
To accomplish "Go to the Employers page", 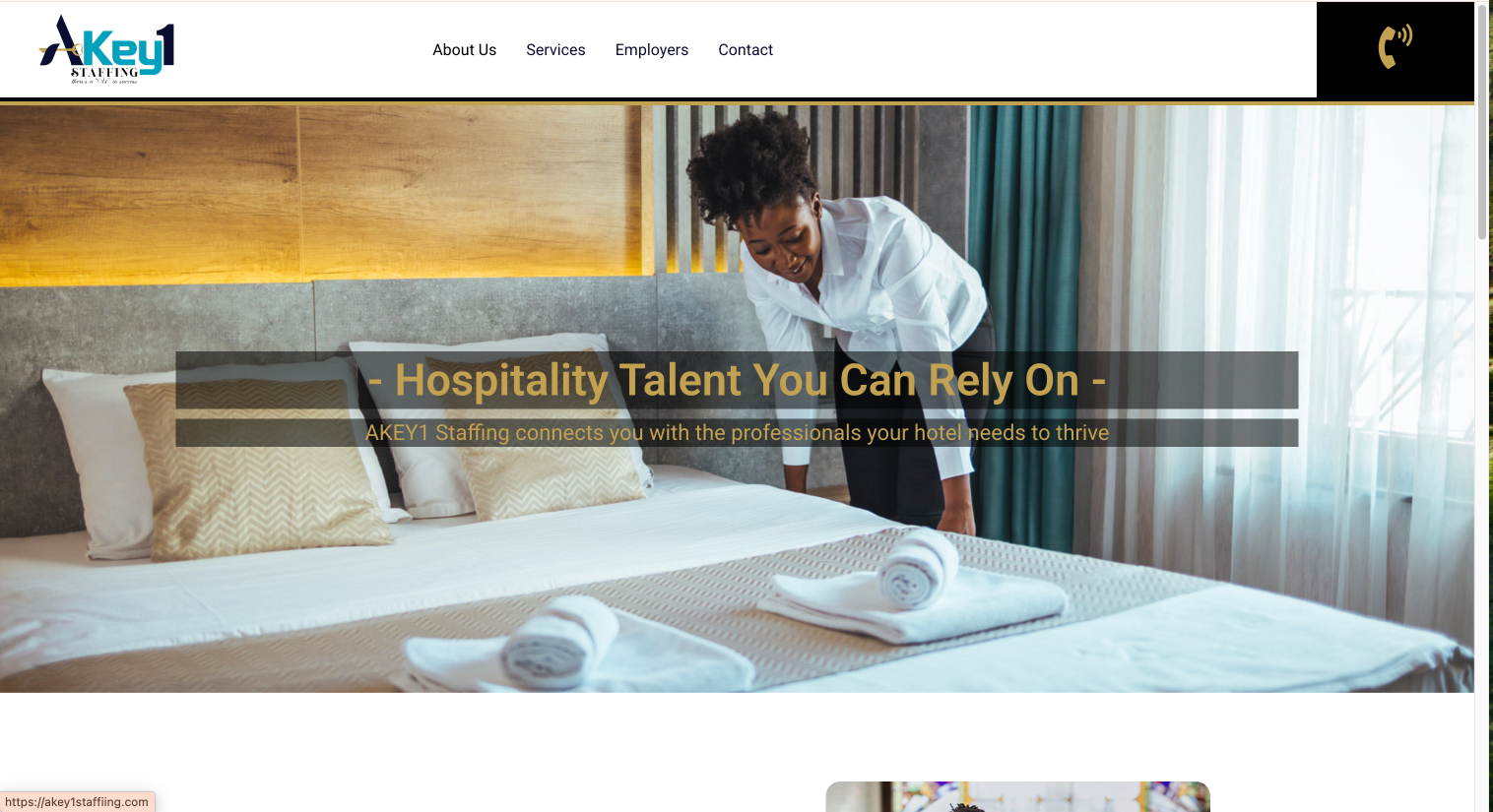I will coord(651,50).
